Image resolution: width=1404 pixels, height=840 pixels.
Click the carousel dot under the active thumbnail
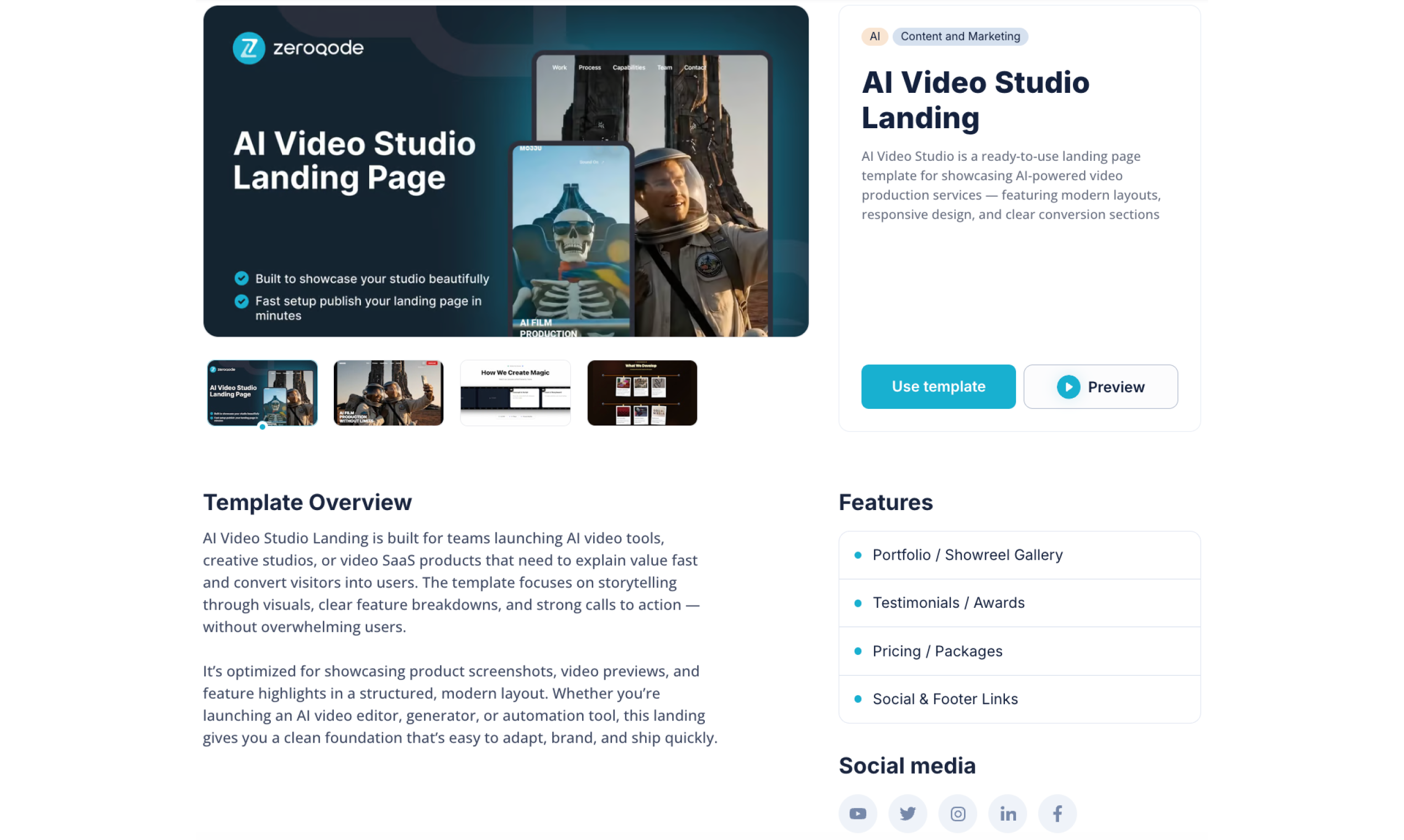pos(261,427)
